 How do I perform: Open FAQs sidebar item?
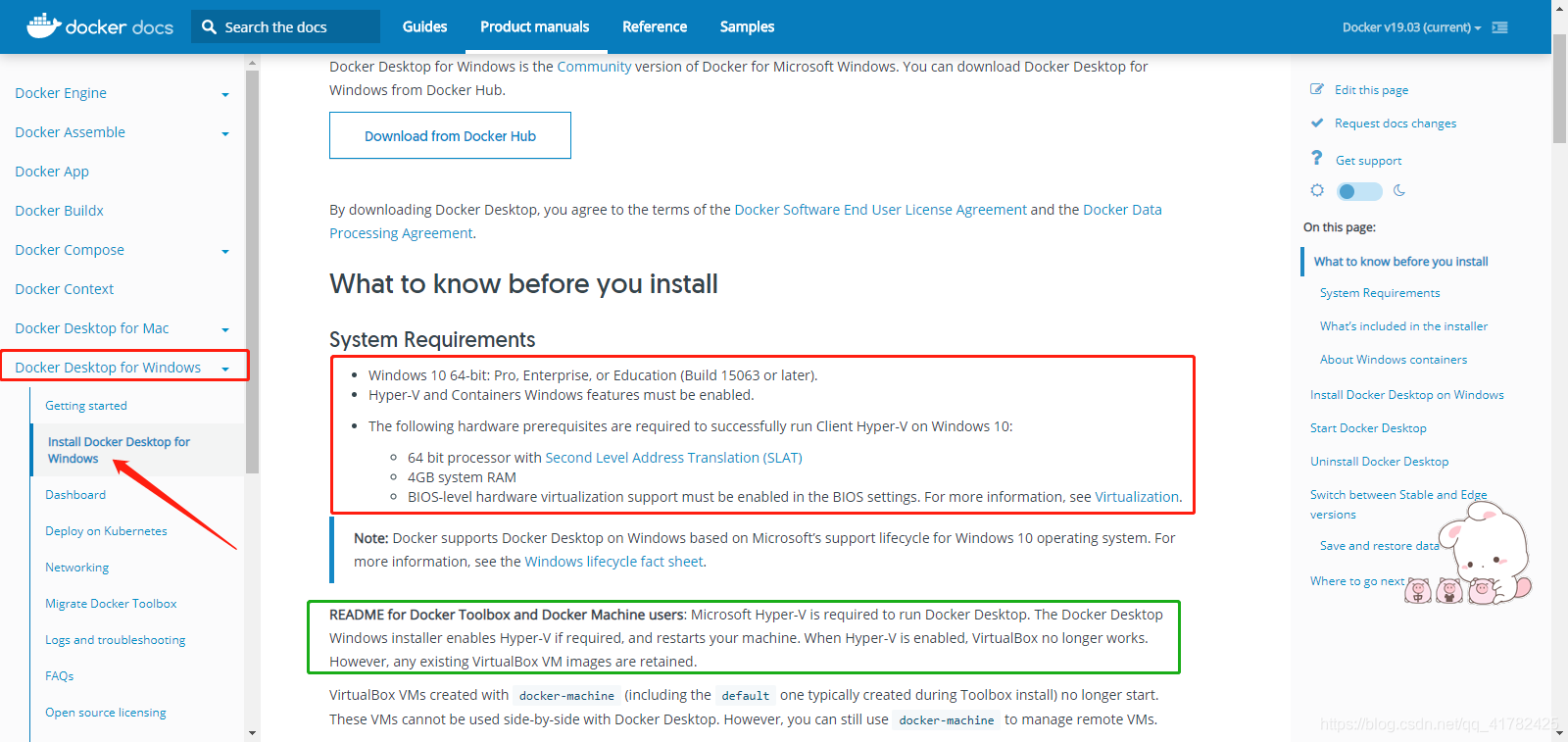59,676
